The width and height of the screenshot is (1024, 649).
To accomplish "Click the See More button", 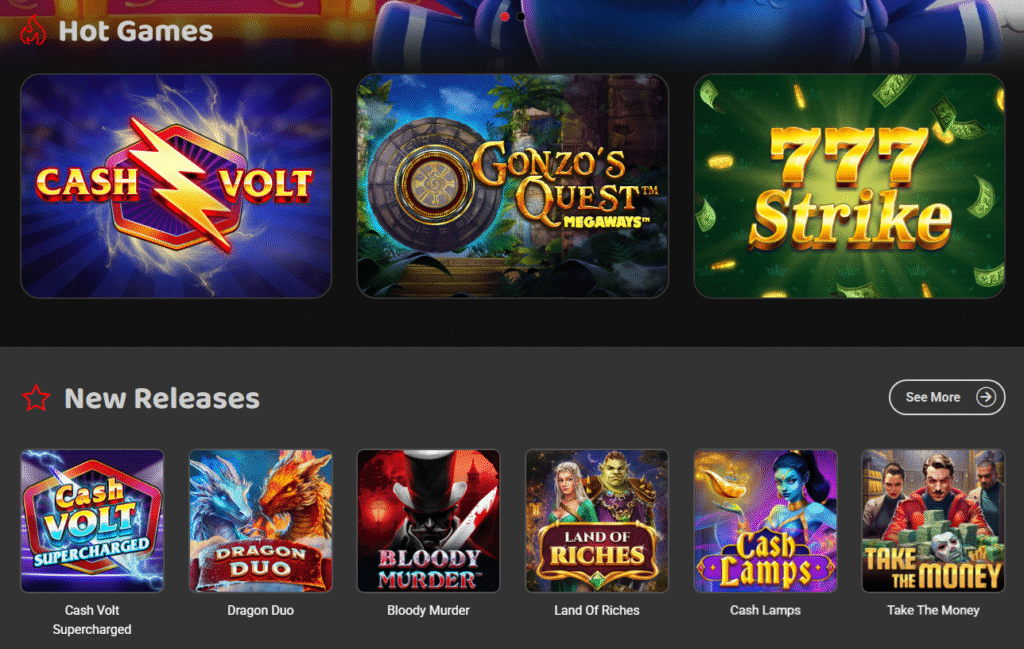I will [947, 397].
